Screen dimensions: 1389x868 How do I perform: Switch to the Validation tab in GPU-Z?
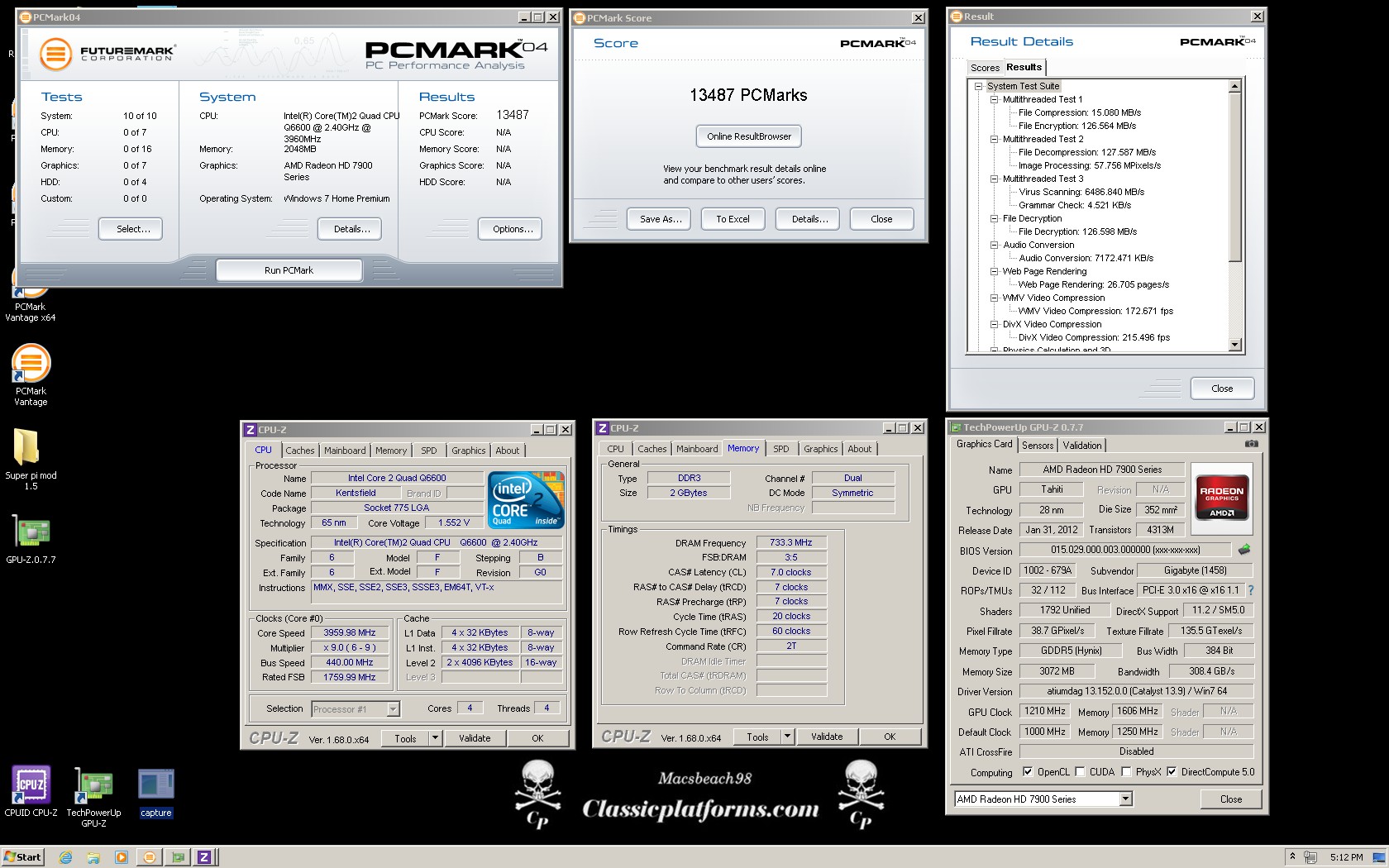tap(1082, 446)
